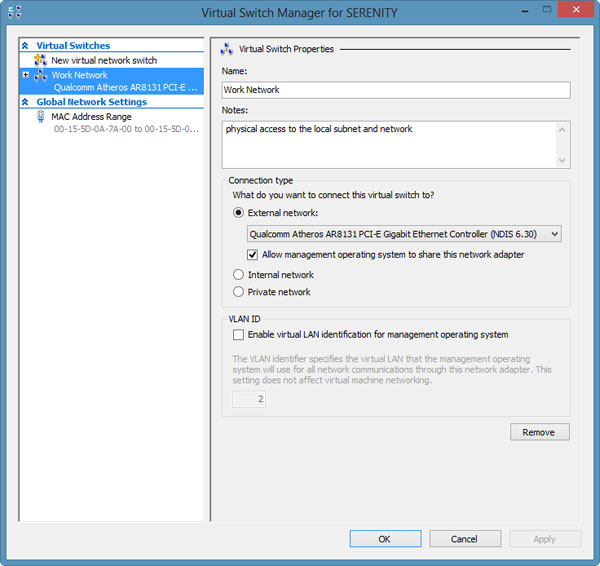This screenshot has width=600, height=566.
Task: Click the OK button
Action: pos(385,538)
